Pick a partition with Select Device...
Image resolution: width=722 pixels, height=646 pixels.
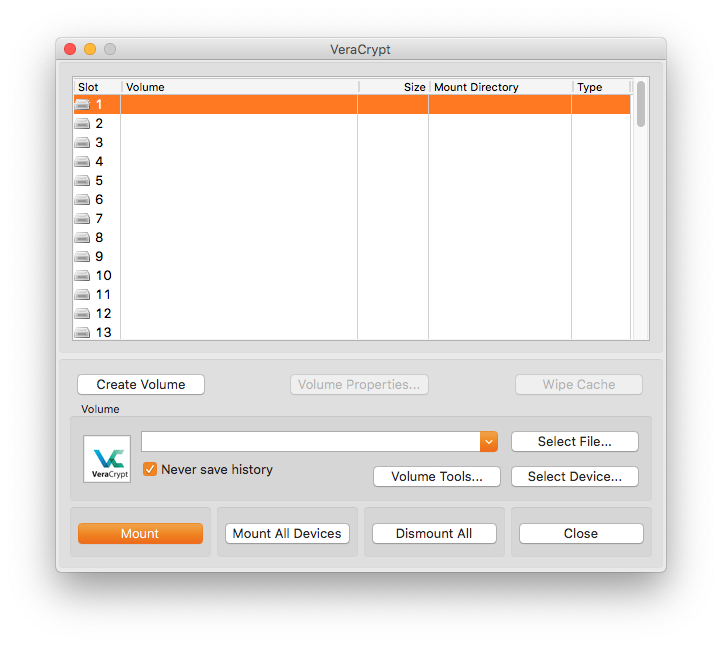click(x=575, y=477)
